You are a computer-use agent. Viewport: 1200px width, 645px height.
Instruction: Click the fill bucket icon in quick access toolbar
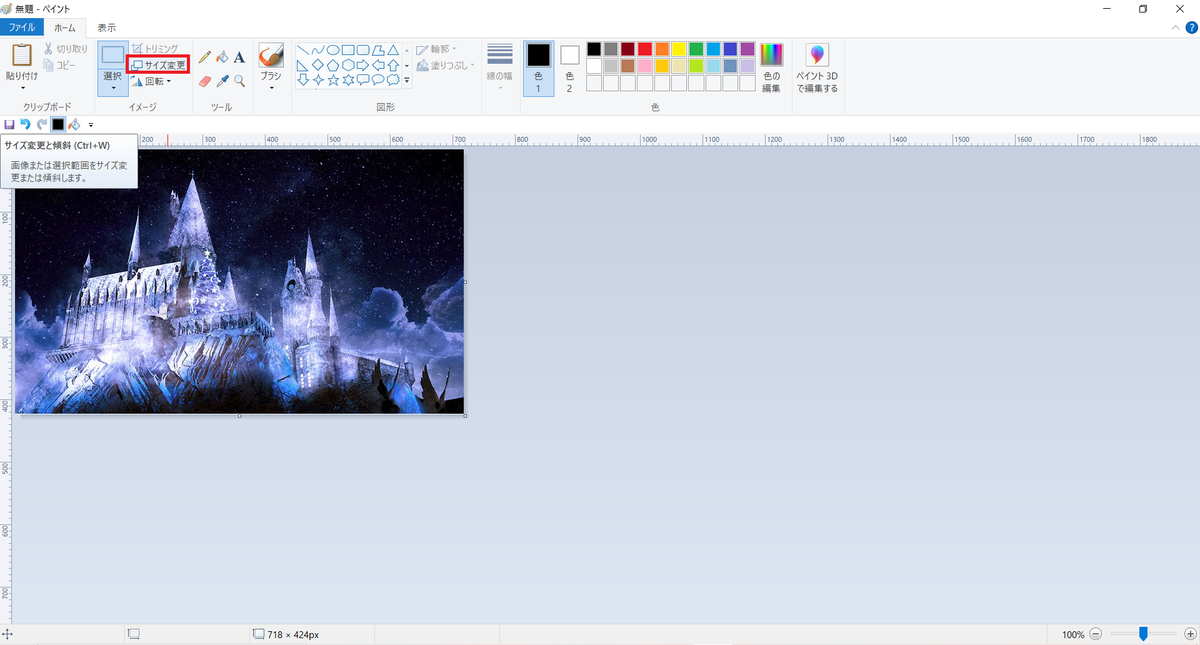pos(74,124)
